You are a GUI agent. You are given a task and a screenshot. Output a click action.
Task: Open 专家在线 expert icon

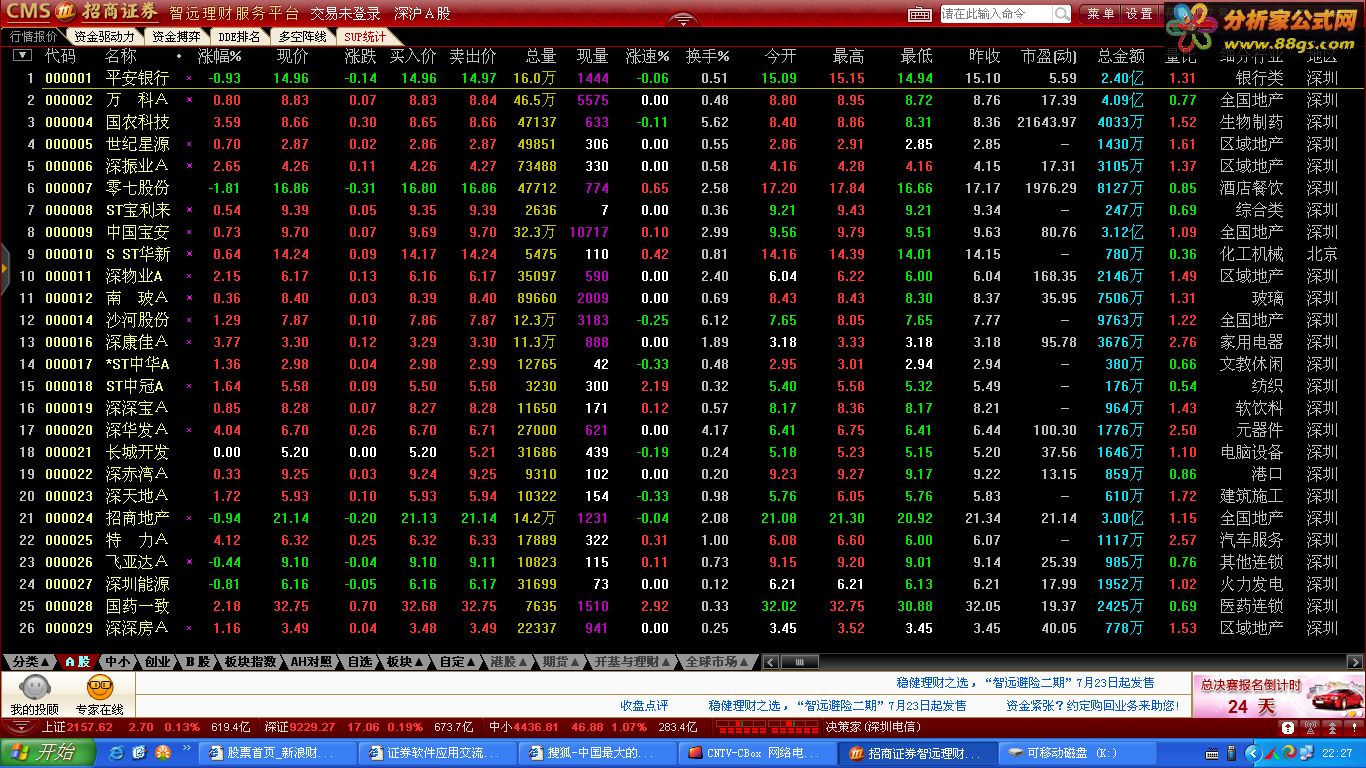[x=99, y=695]
